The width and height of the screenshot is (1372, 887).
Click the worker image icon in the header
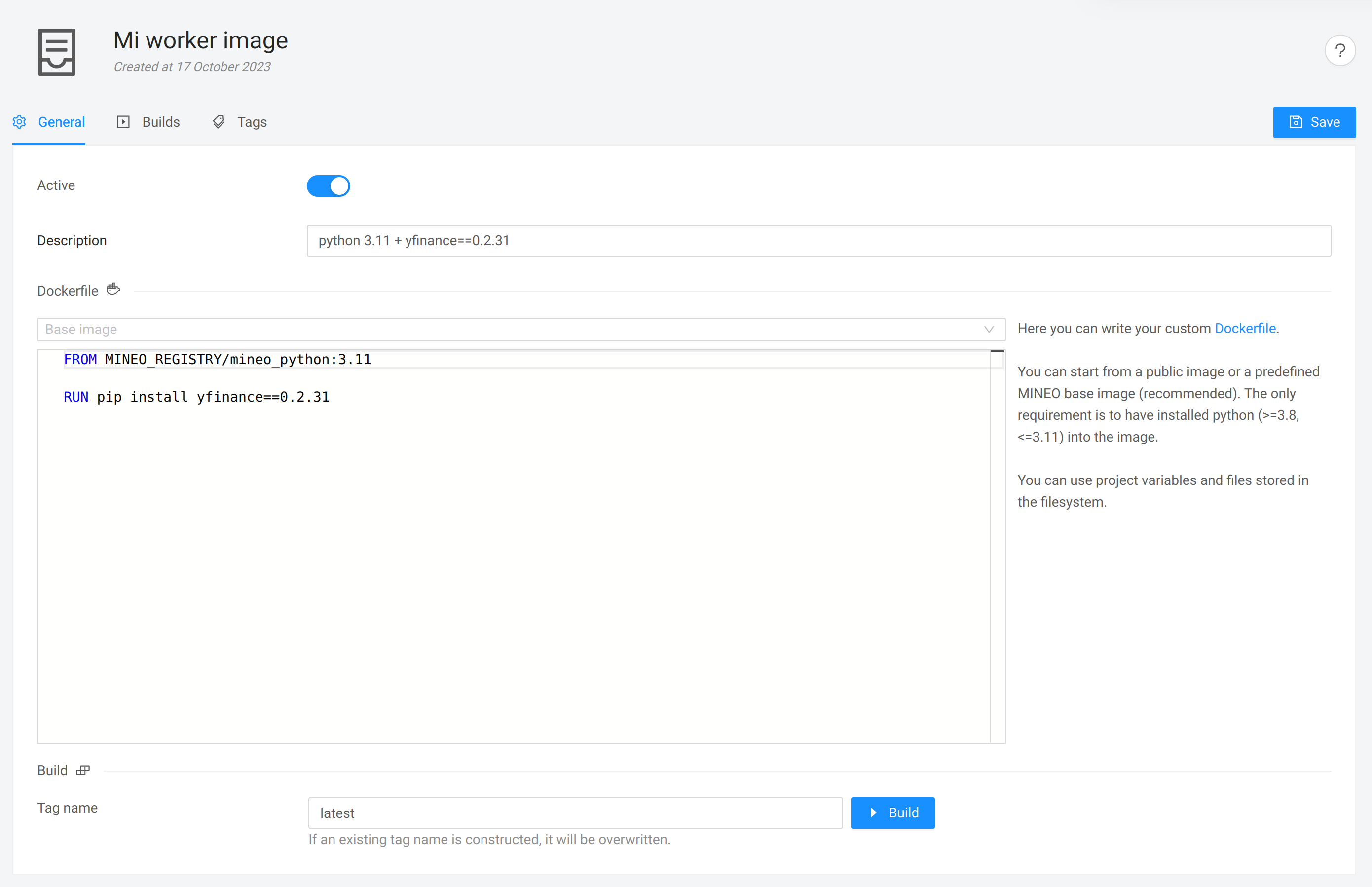(56, 52)
